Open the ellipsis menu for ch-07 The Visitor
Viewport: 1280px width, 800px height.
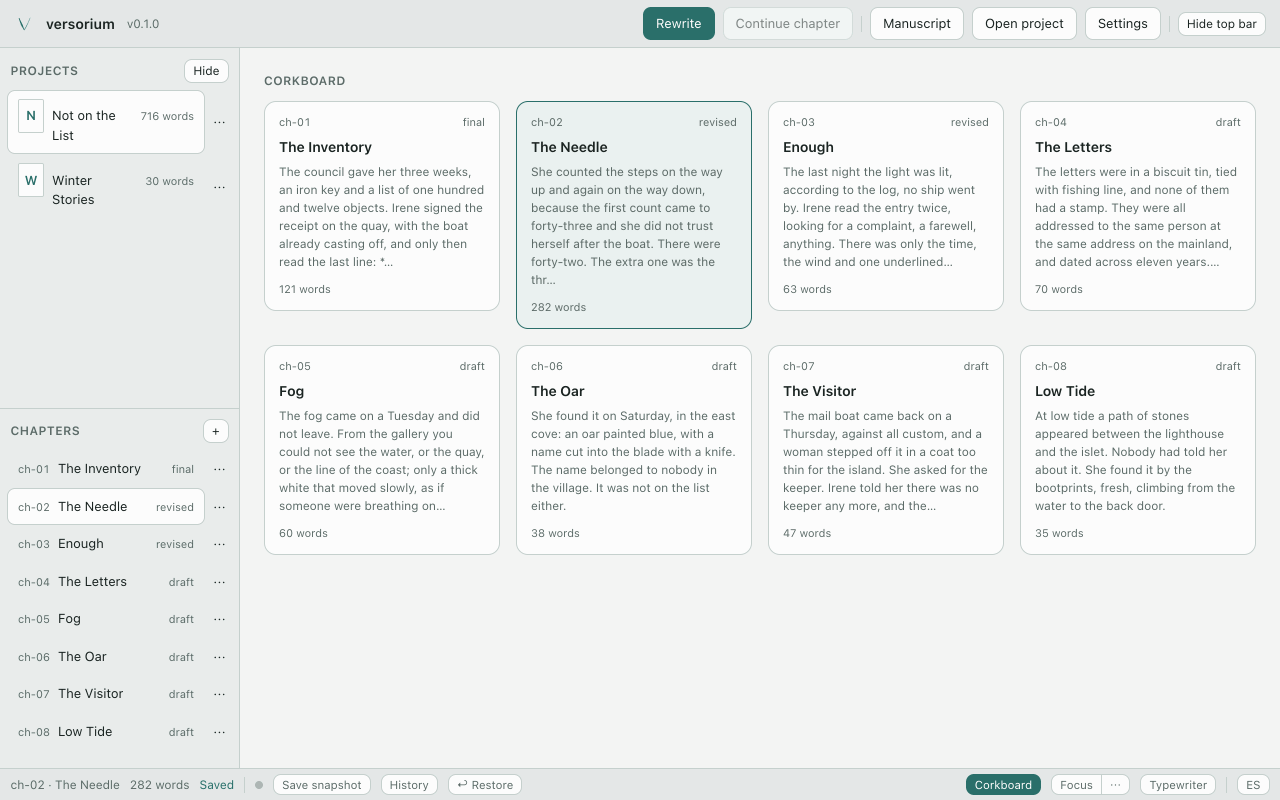coord(220,694)
